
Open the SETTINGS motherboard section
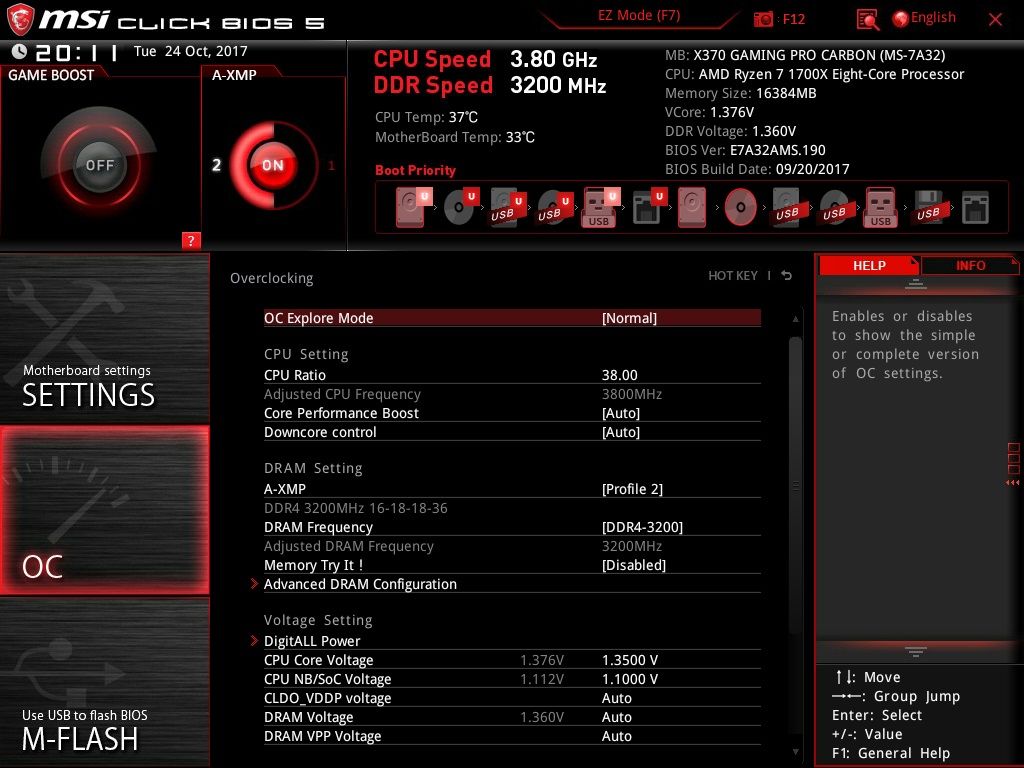104,338
